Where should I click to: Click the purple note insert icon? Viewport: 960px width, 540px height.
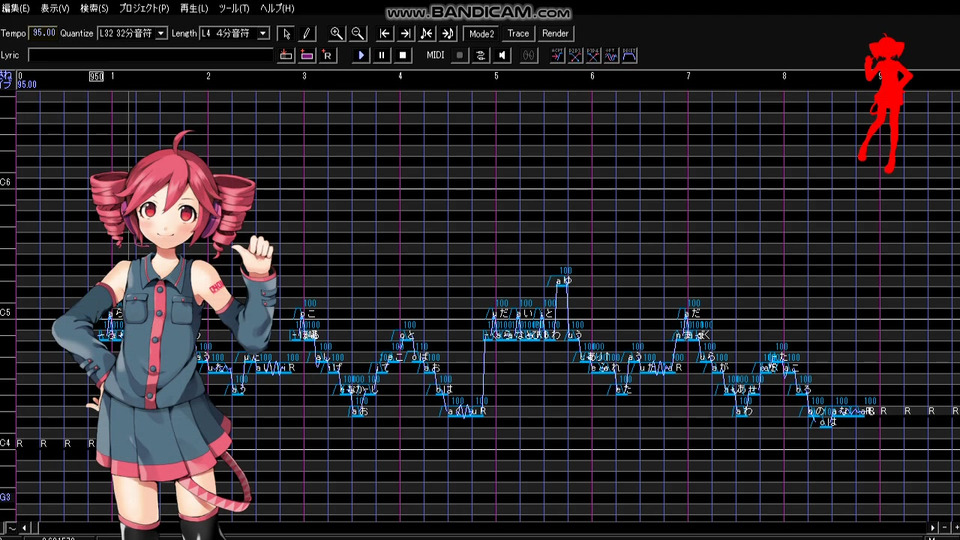click(307, 55)
